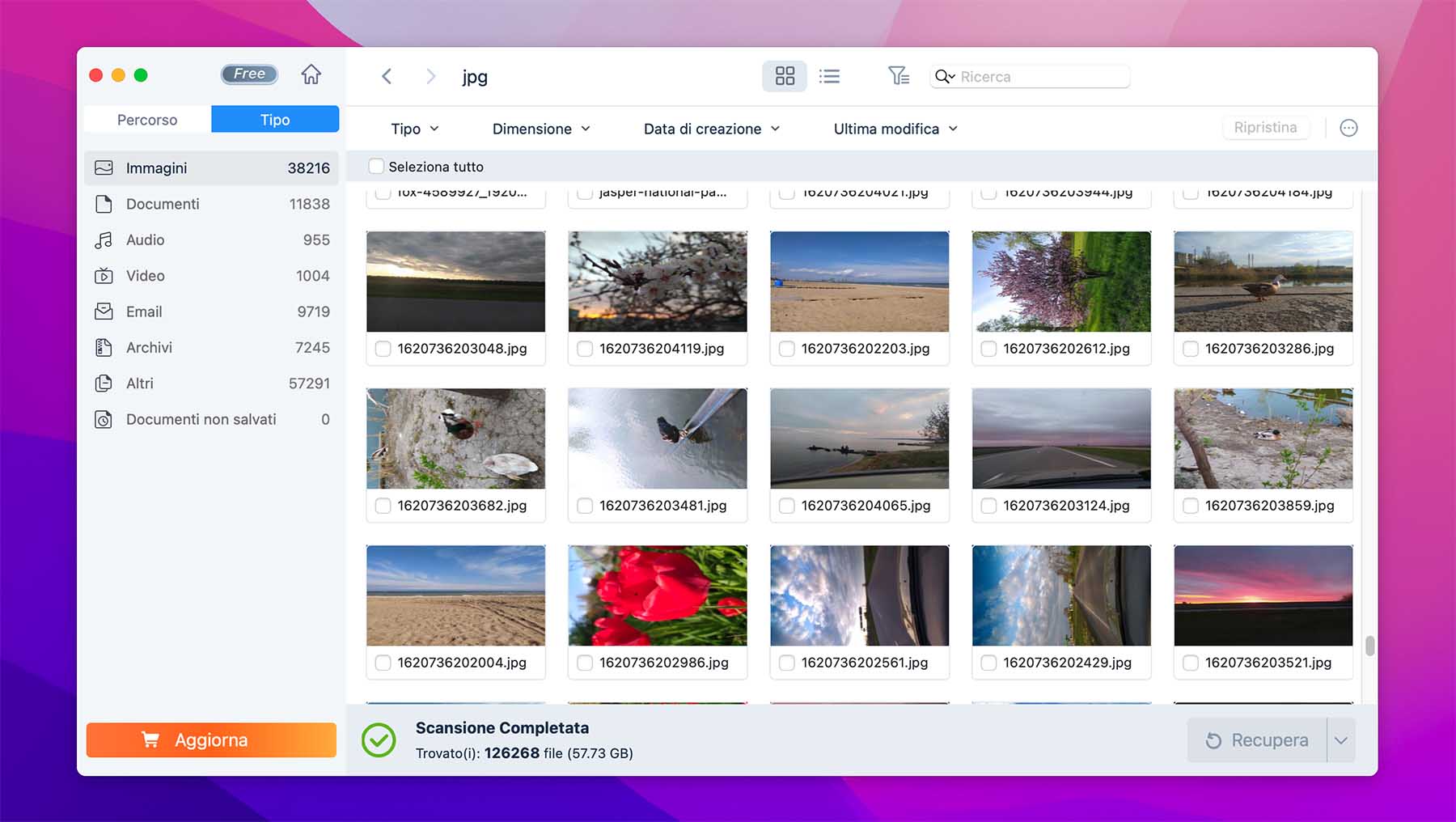This screenshot has width=1456, height=822.
Task: Check the box for 1620736202203.jpg
Action: click(787, 349)
